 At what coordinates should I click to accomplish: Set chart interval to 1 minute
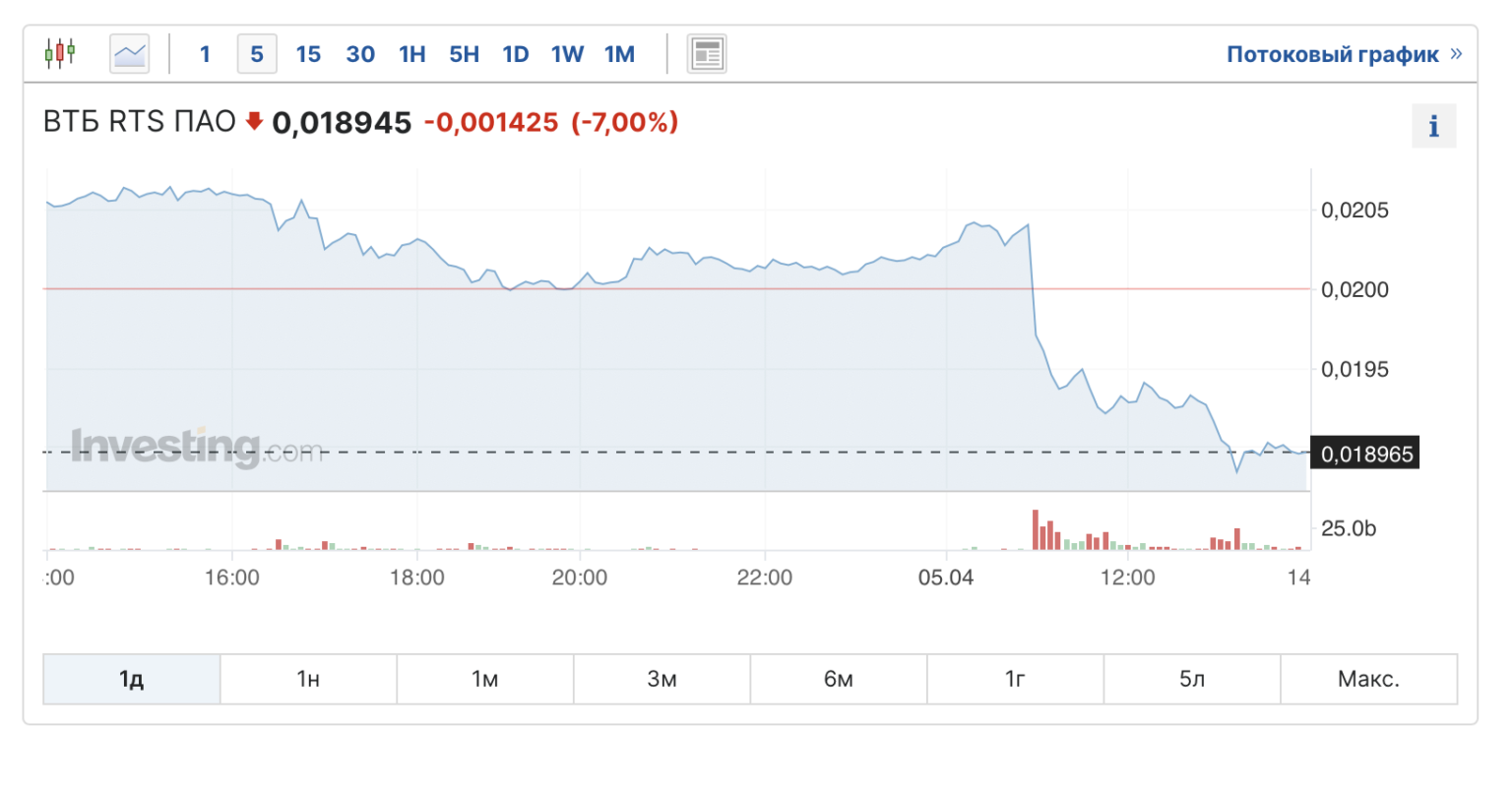[x=205, y=54]
